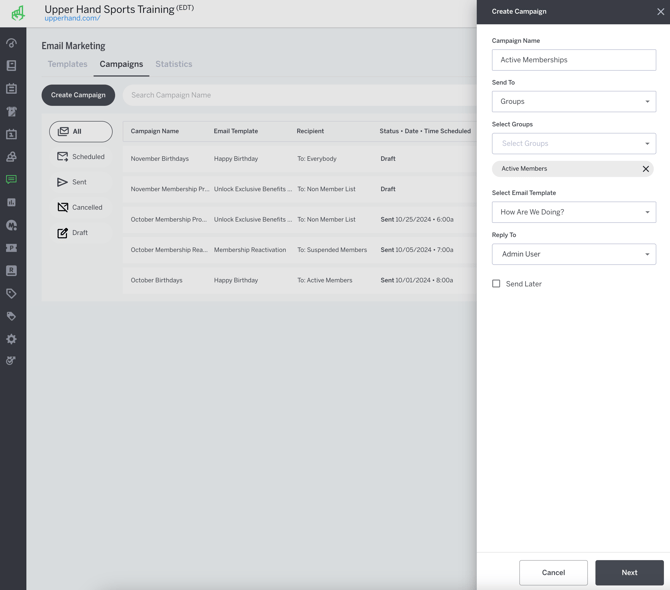Click the Upper Hand green logo
Image resolution: width=670 pixels, height=590 pixels.
tap(18, 13)
